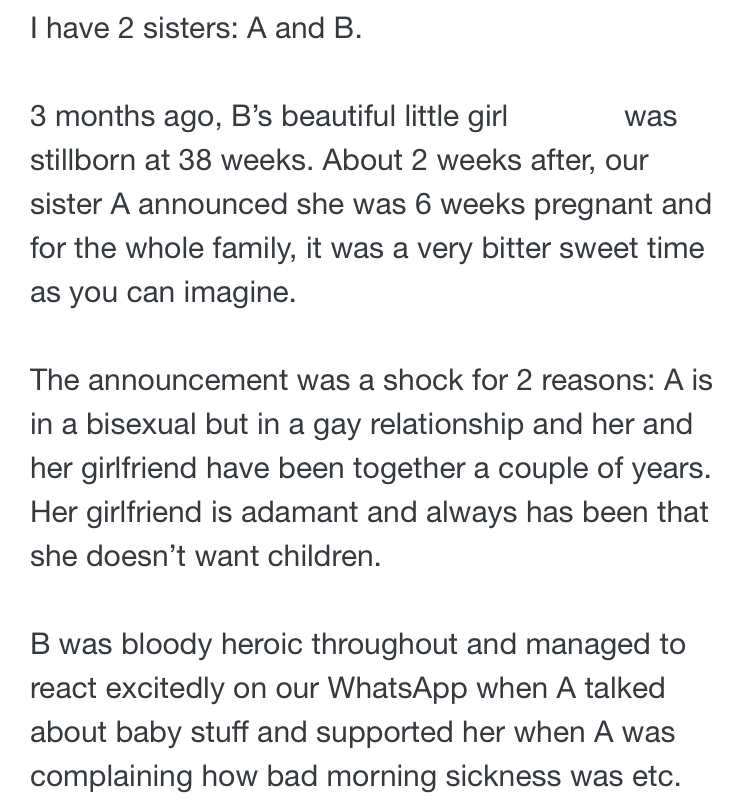Click the text "2 reasons"
Image resolution: width=750 pixels, height=811 pixels.
(x=584, y=380)
